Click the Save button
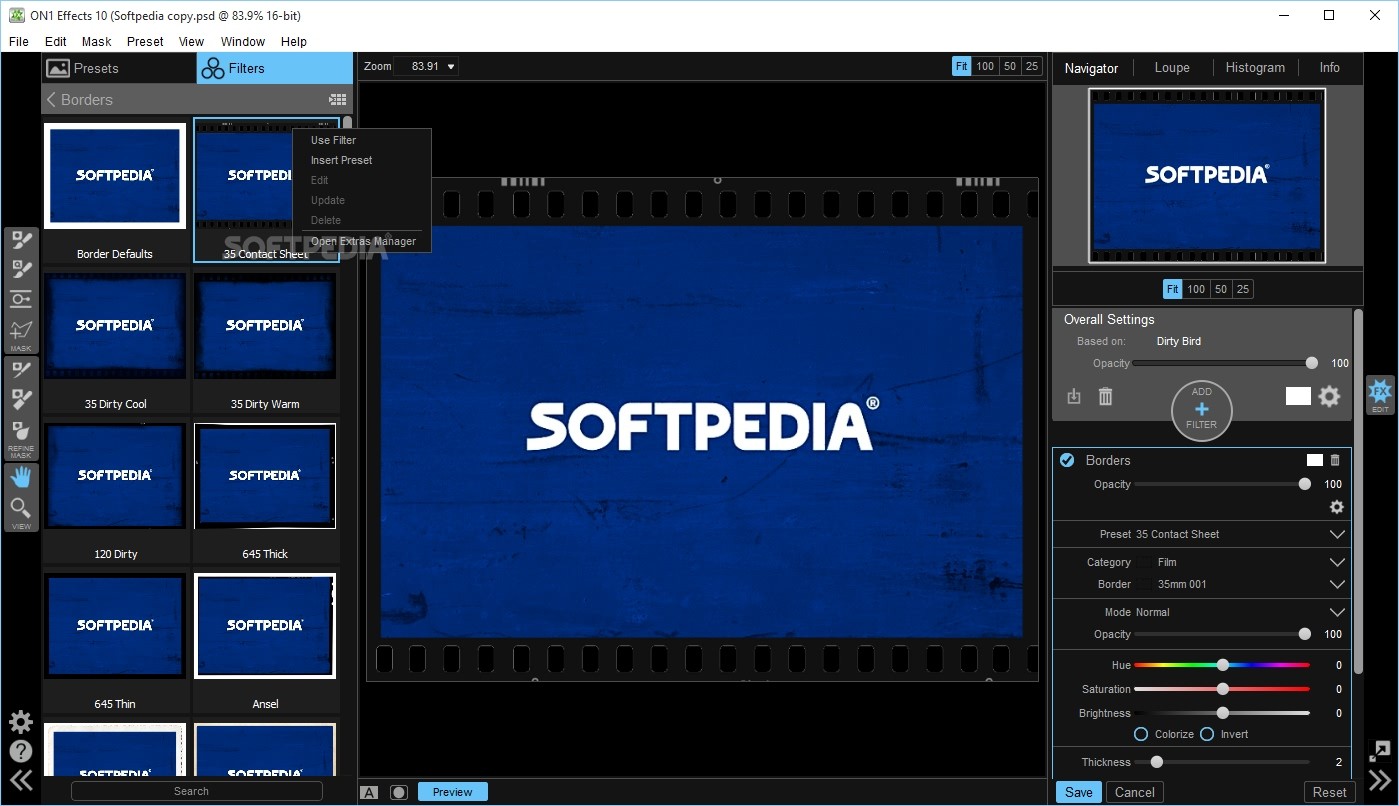 coord(1079,792)
